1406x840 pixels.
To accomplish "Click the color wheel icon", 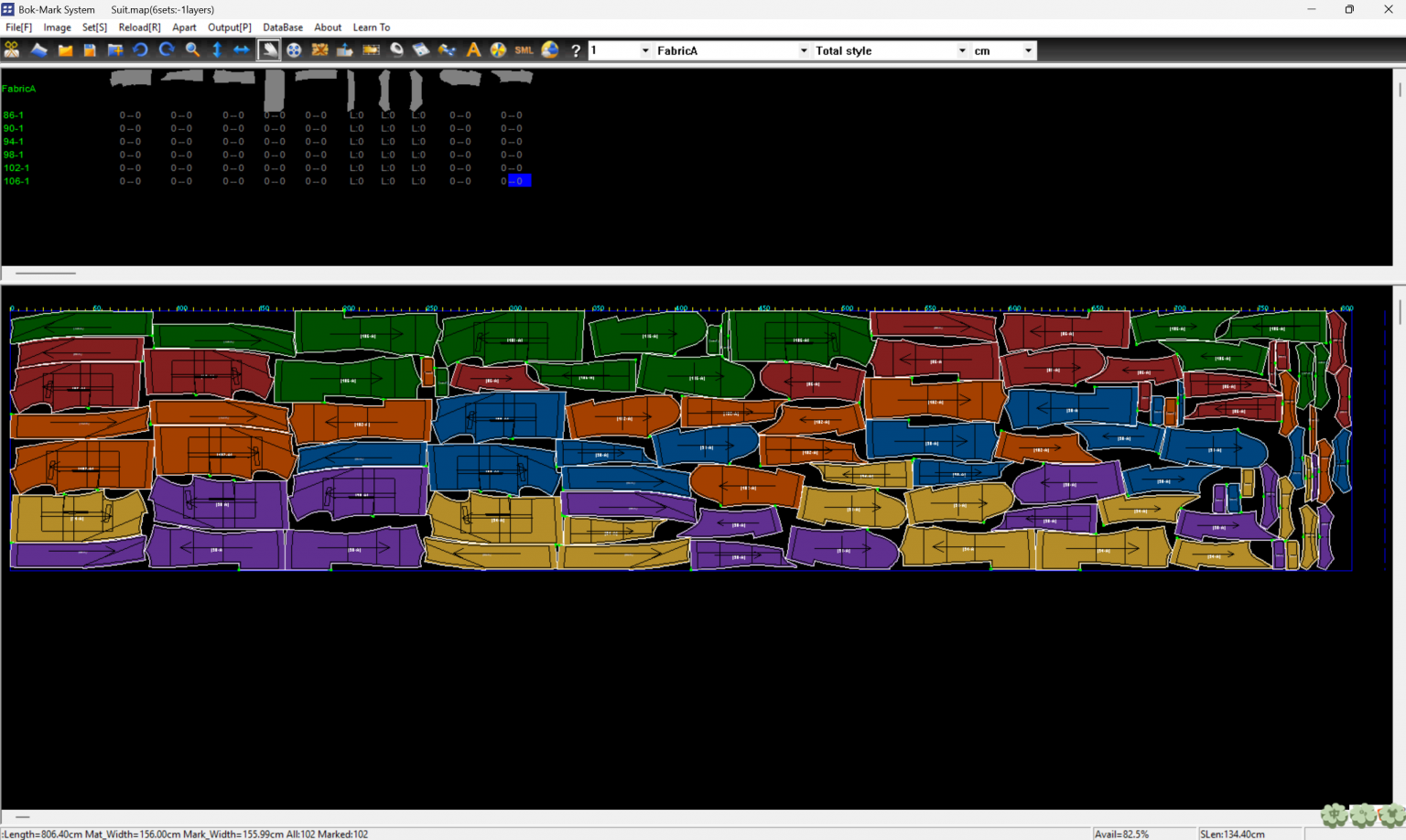I will point(498,50).
